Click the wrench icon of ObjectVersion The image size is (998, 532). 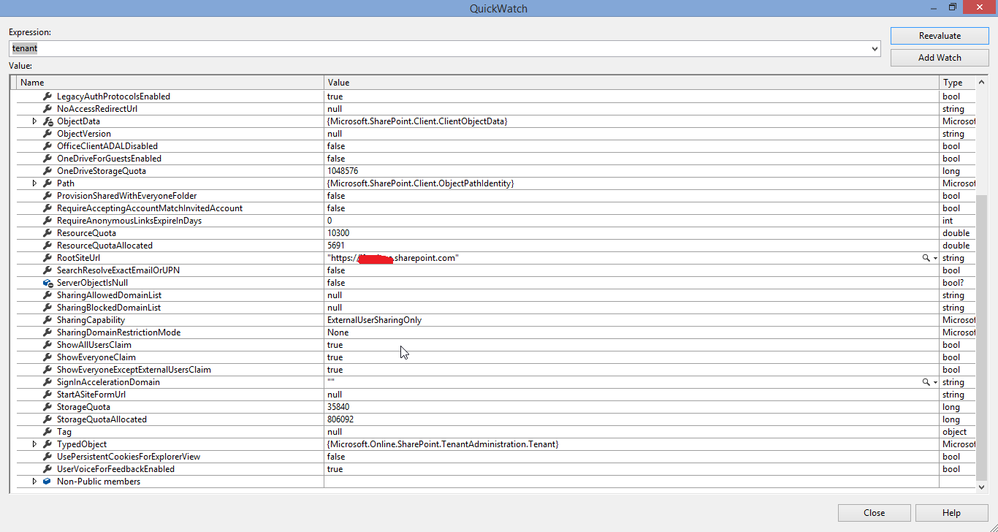tap(47, 134)
